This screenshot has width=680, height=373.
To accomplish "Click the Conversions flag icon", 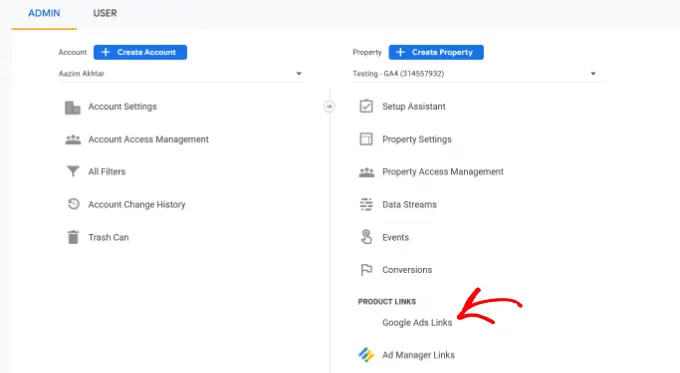I will point(366,270).
